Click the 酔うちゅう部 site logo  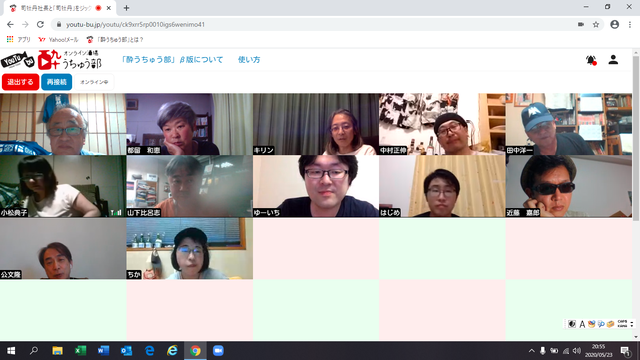(x=70, y=60)
